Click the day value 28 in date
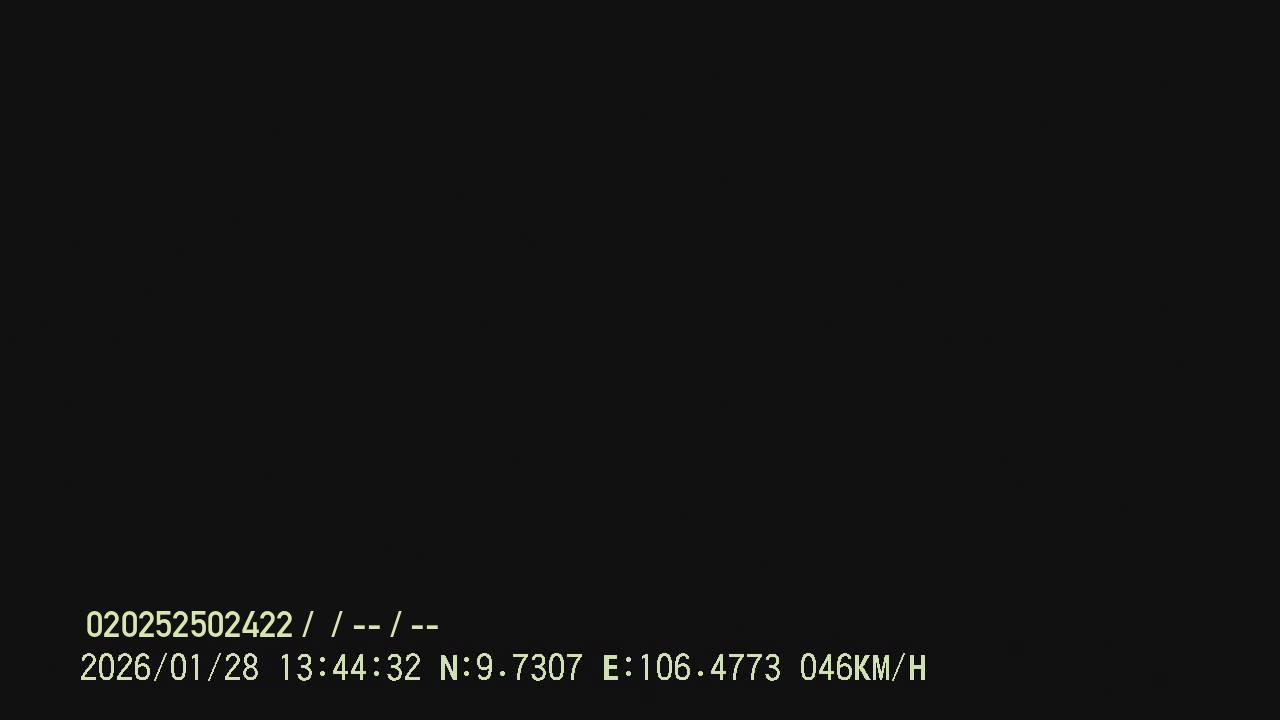This screenshot has width=1280, height=720. [241, 668]
